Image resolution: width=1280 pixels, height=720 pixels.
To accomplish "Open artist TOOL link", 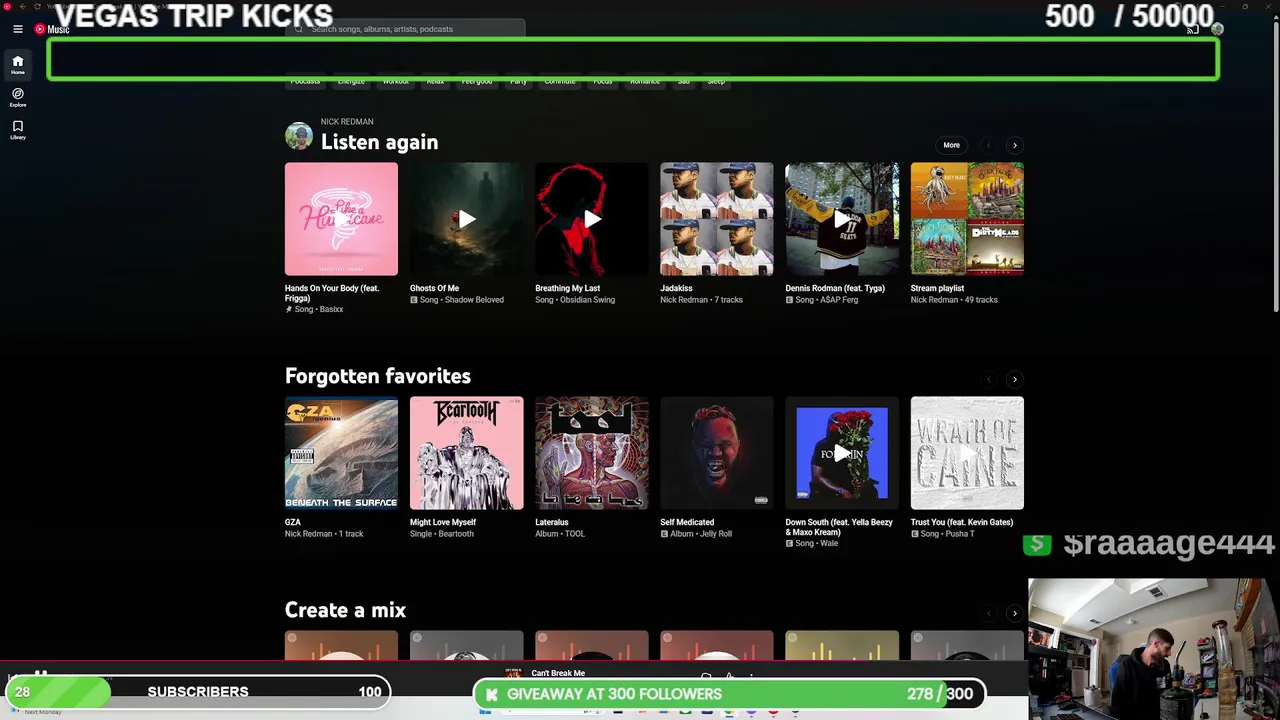I will (x=573, y=534).
